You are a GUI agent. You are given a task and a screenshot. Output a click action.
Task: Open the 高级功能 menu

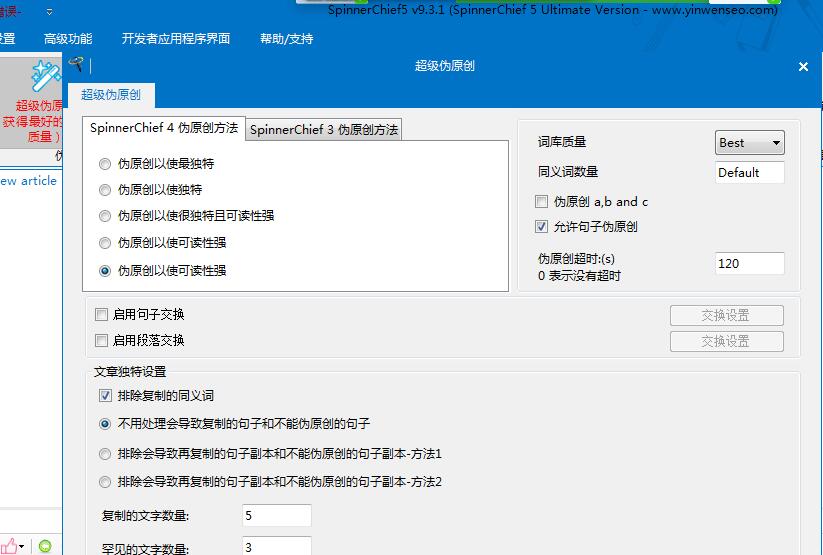click(x=68, y=39)
